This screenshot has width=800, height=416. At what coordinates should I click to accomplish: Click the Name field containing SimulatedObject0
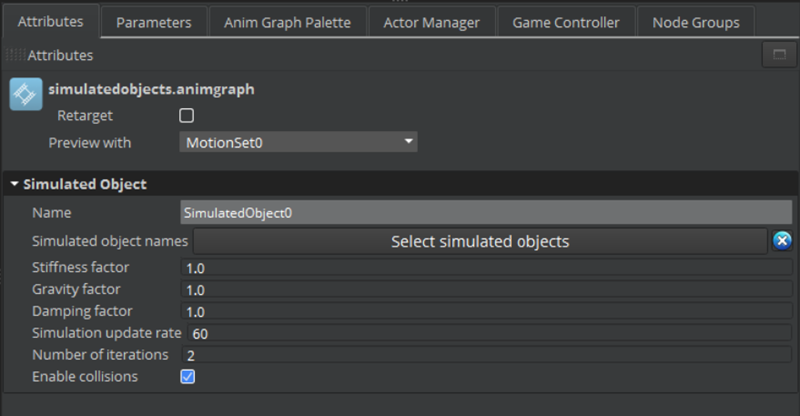(x=486, y=212)
